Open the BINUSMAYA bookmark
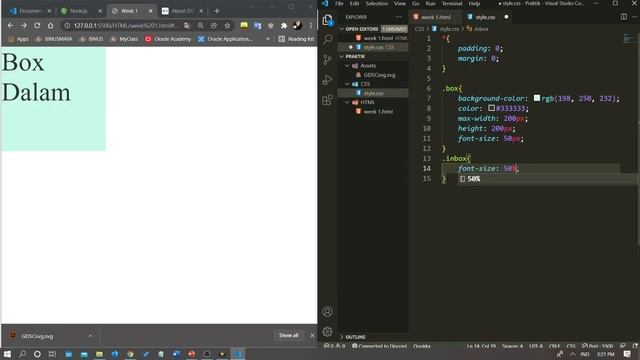The image size is (640, 360). point(54,39)
